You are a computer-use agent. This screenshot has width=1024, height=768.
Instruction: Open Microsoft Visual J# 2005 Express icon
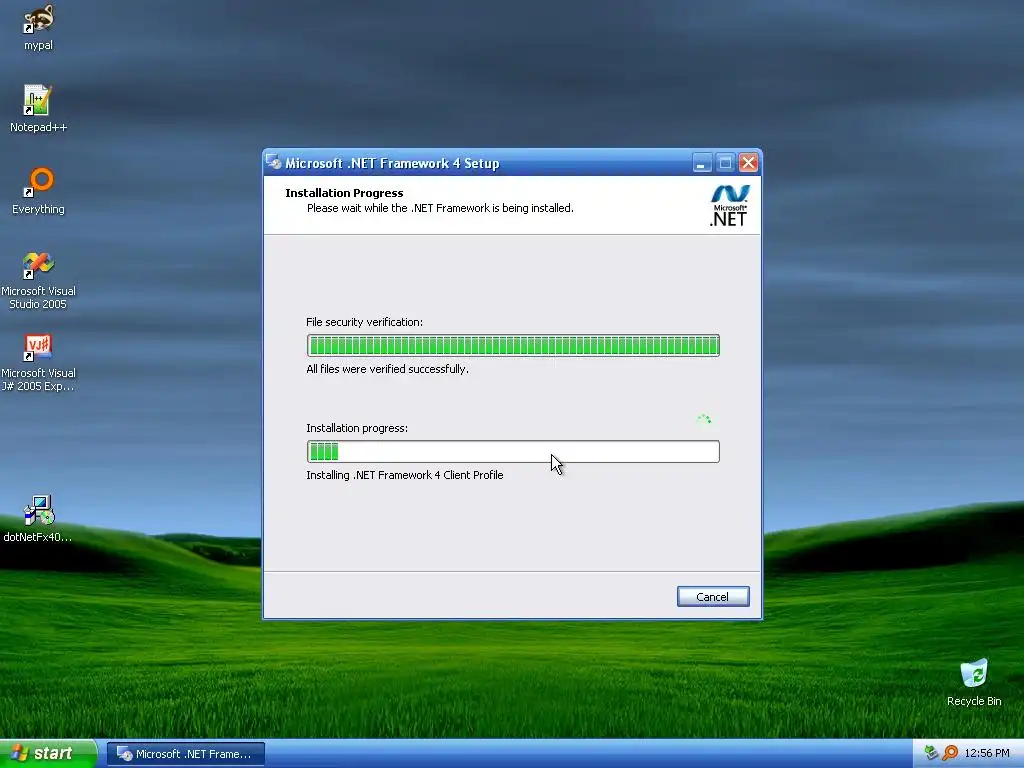pyautogui.click(x=38, y=362)
